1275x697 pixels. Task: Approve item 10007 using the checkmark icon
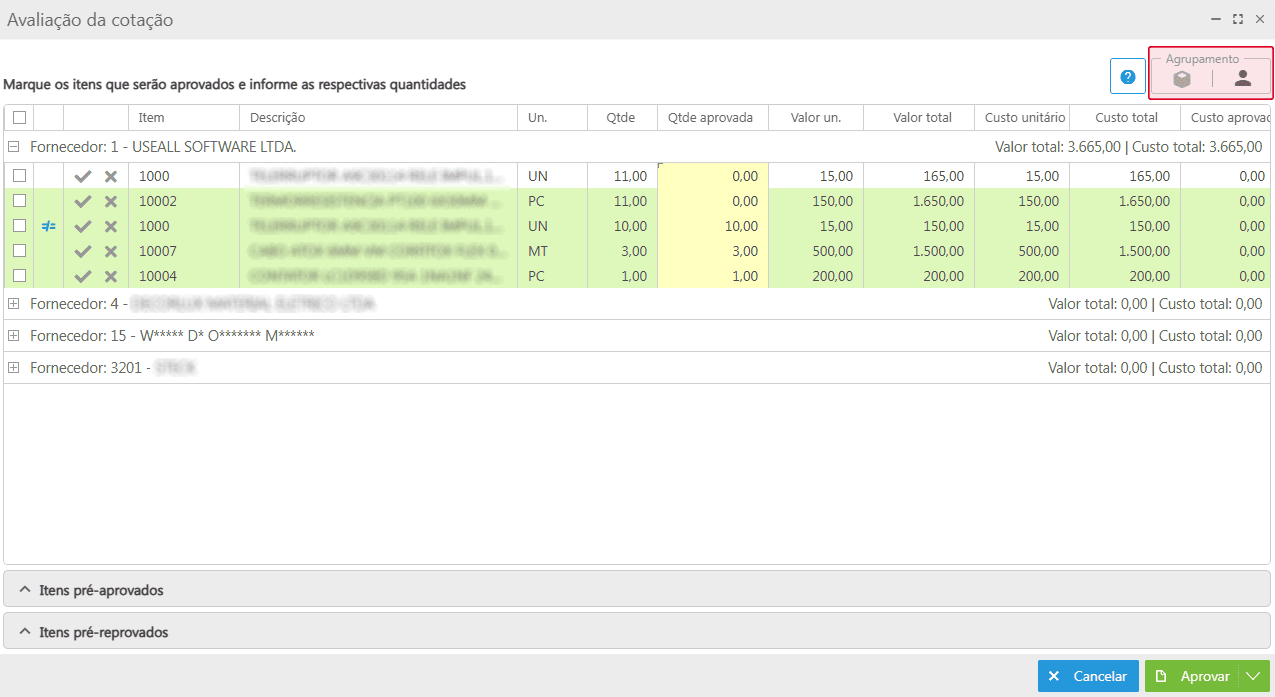83,251
